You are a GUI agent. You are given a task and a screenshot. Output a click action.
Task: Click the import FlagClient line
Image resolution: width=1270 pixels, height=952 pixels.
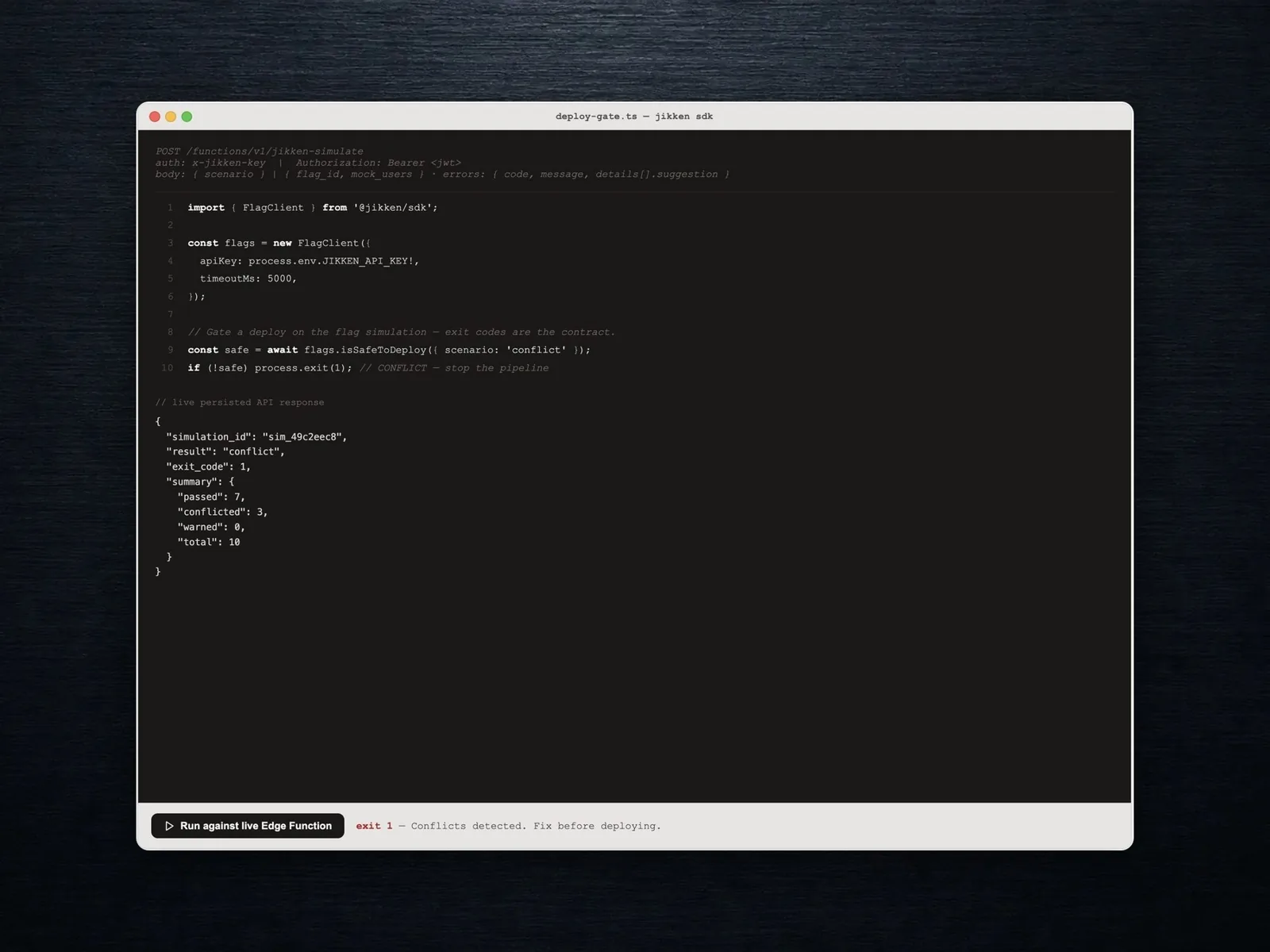[x=313, y=208]
